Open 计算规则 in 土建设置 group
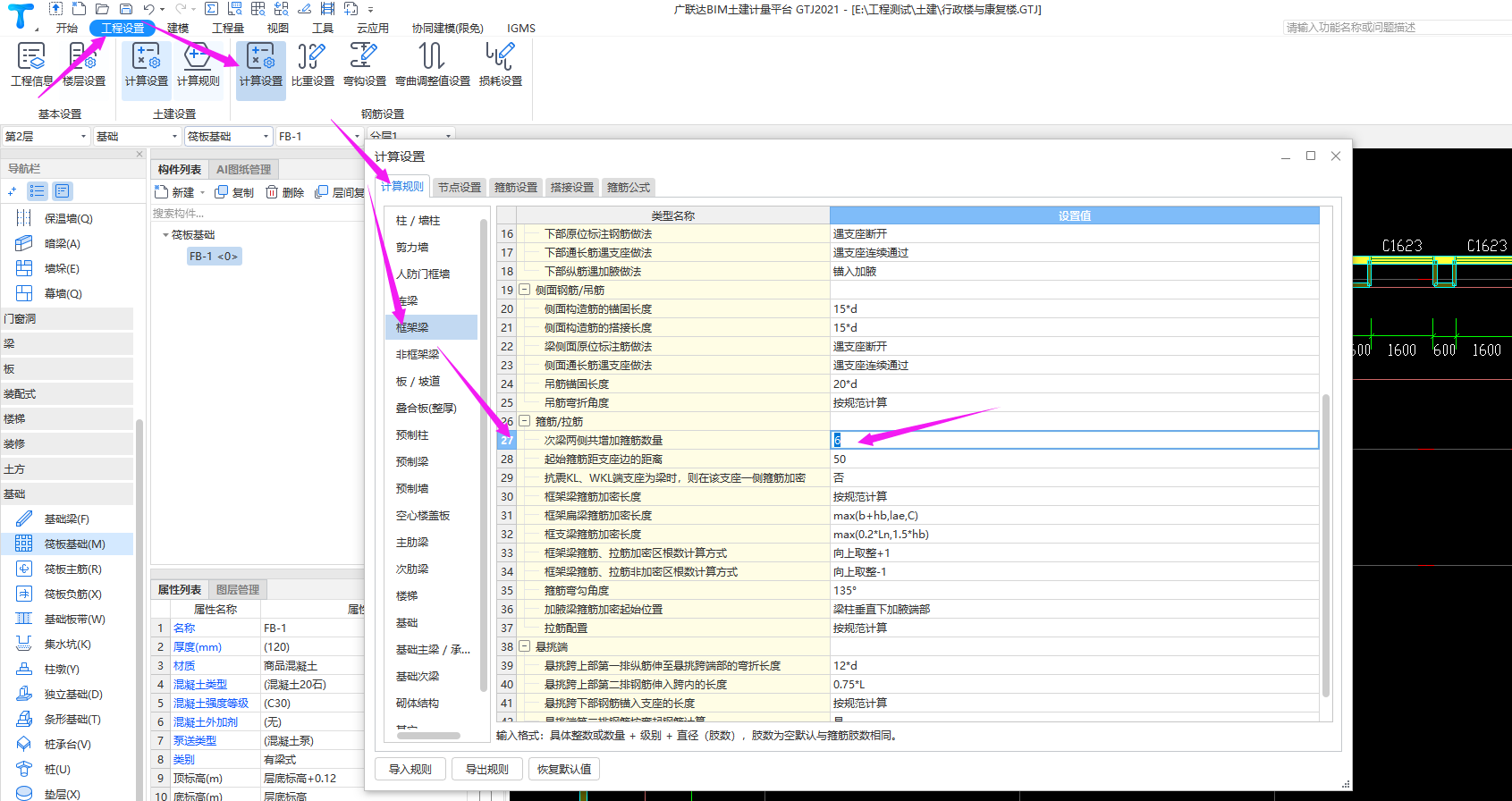 pos(198,64)
